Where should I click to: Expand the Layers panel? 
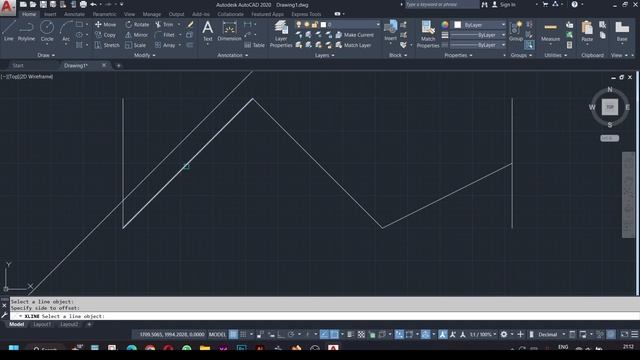point(324,55)
